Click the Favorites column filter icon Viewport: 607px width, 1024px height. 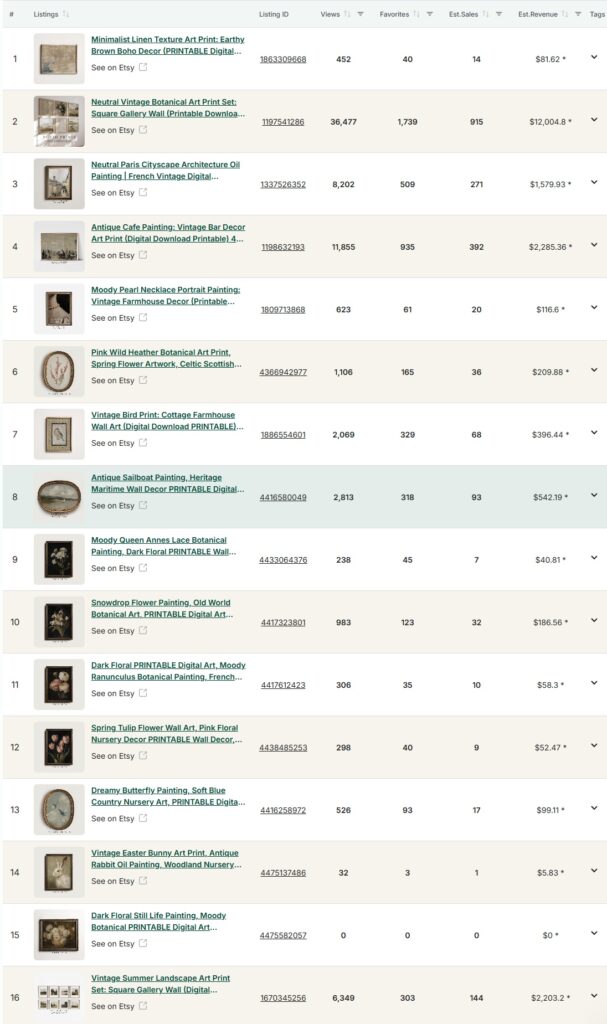429,15
